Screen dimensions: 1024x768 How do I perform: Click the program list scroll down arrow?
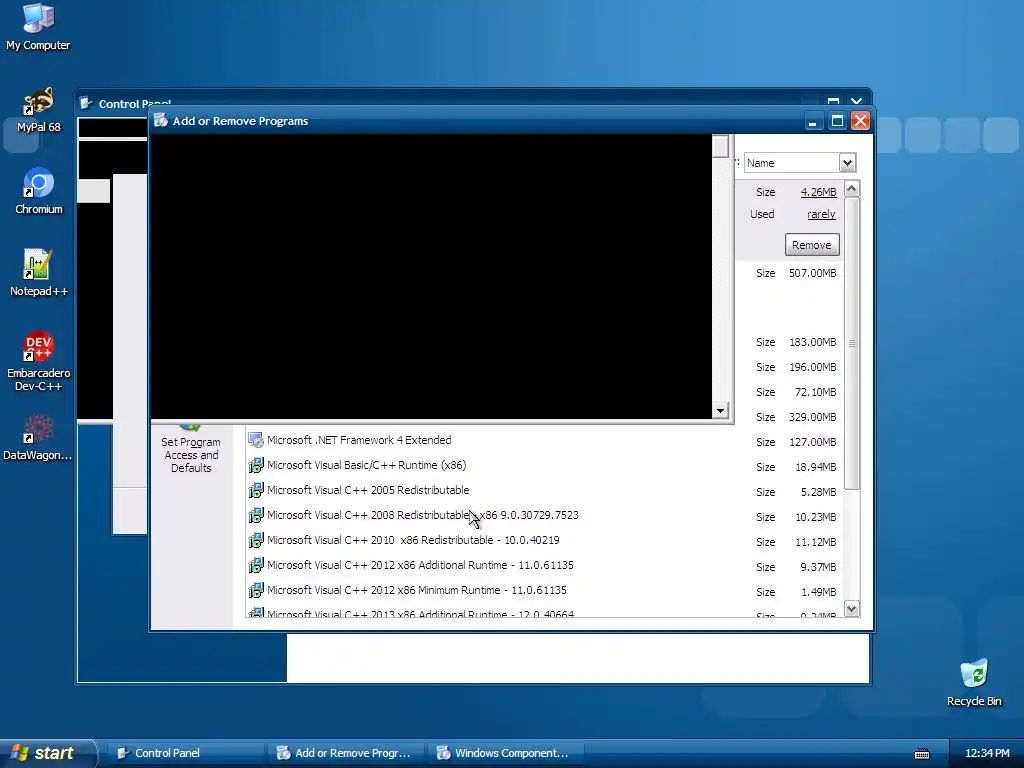click(852, 609)
